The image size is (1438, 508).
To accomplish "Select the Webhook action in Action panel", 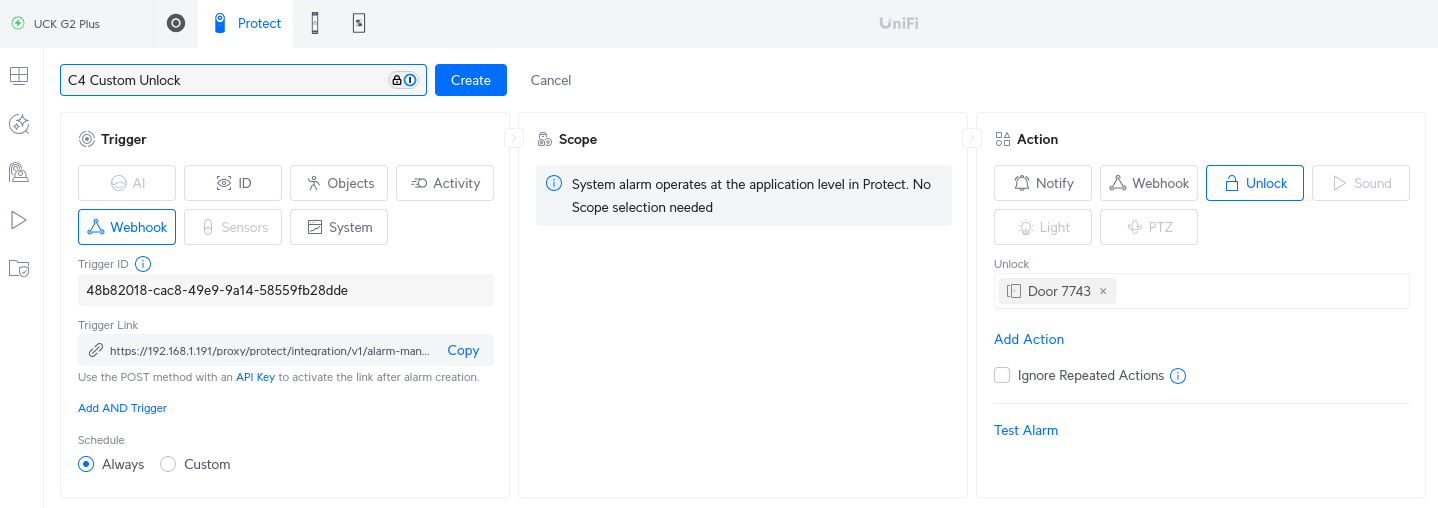I will (x=1149, y=183).
